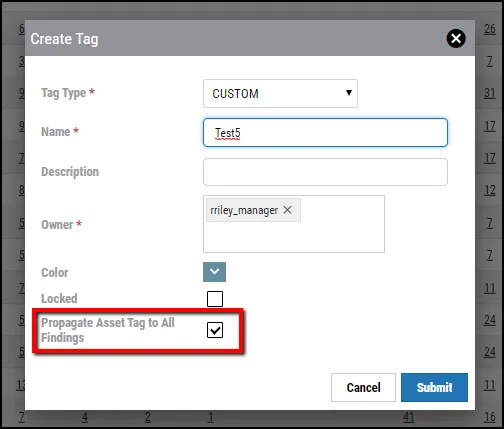Click the Propagate Asset Tag to All Findings label
This screenshot has width=504, height=429.
pos(108,330)
